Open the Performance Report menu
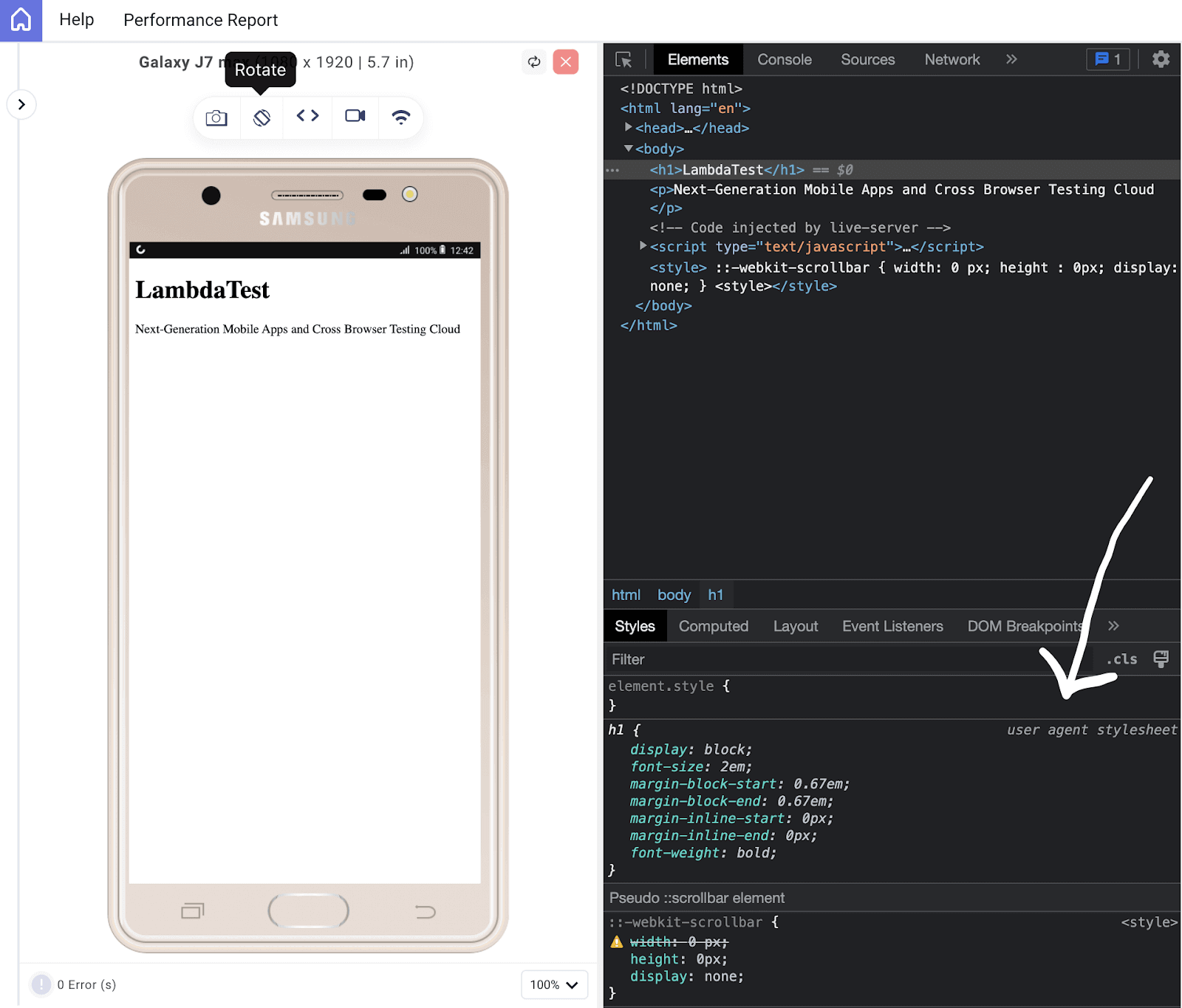The height and width of the screenshot is (1008, 1182). 201,20
